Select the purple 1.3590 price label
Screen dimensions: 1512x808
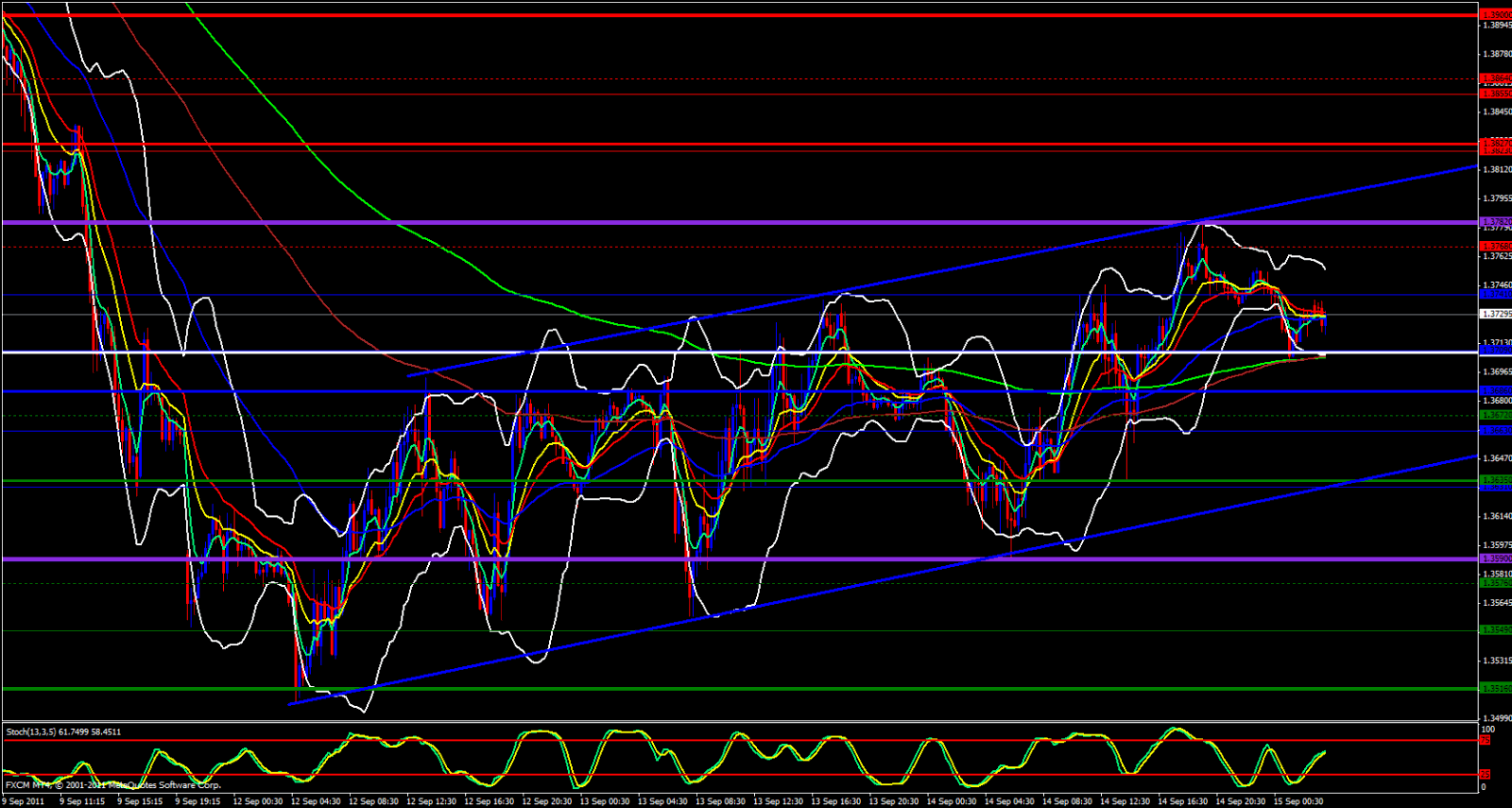coord(1495,559)
